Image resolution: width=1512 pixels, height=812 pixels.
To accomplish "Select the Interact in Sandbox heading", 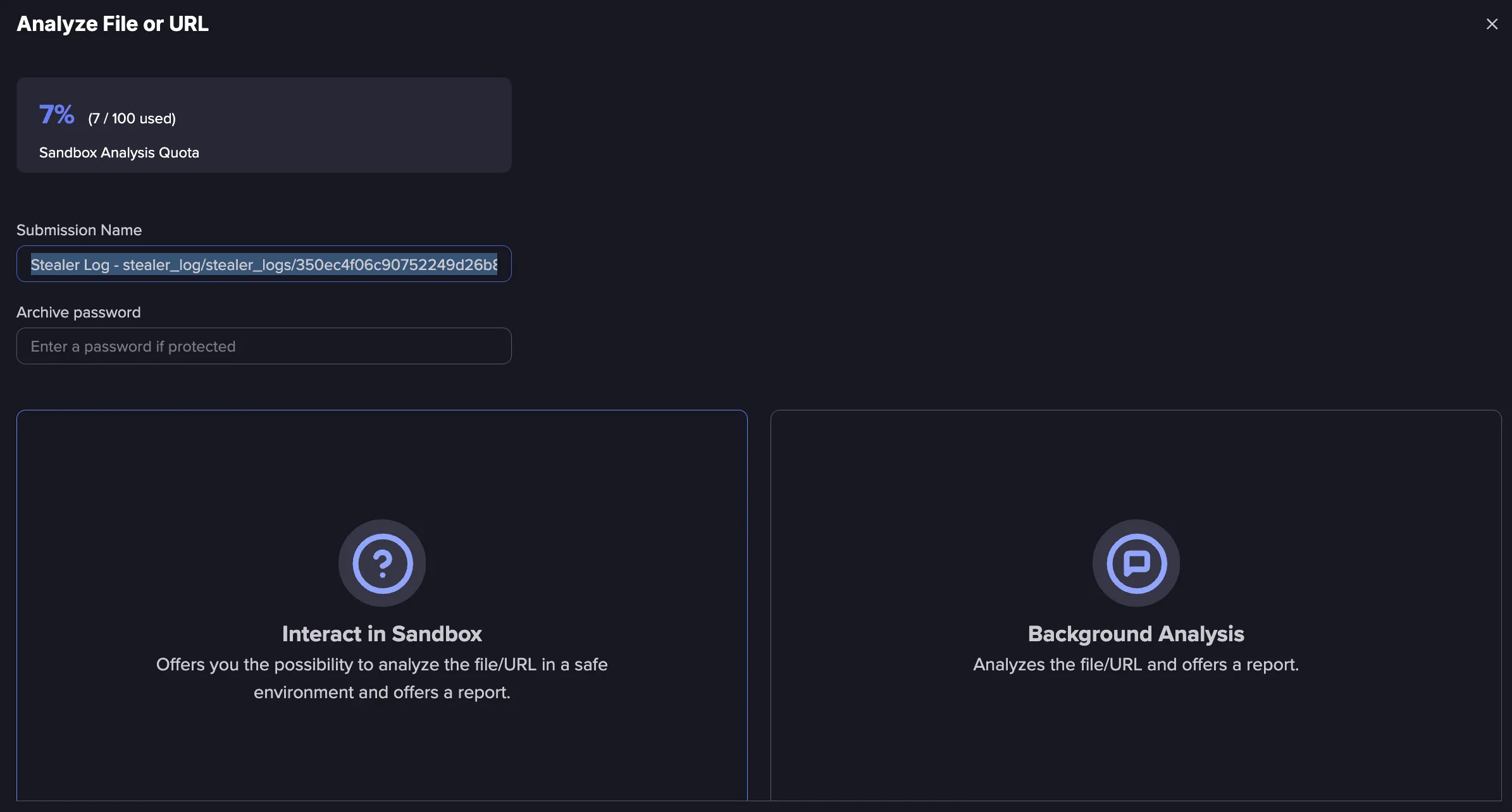I will coord(382,634).
